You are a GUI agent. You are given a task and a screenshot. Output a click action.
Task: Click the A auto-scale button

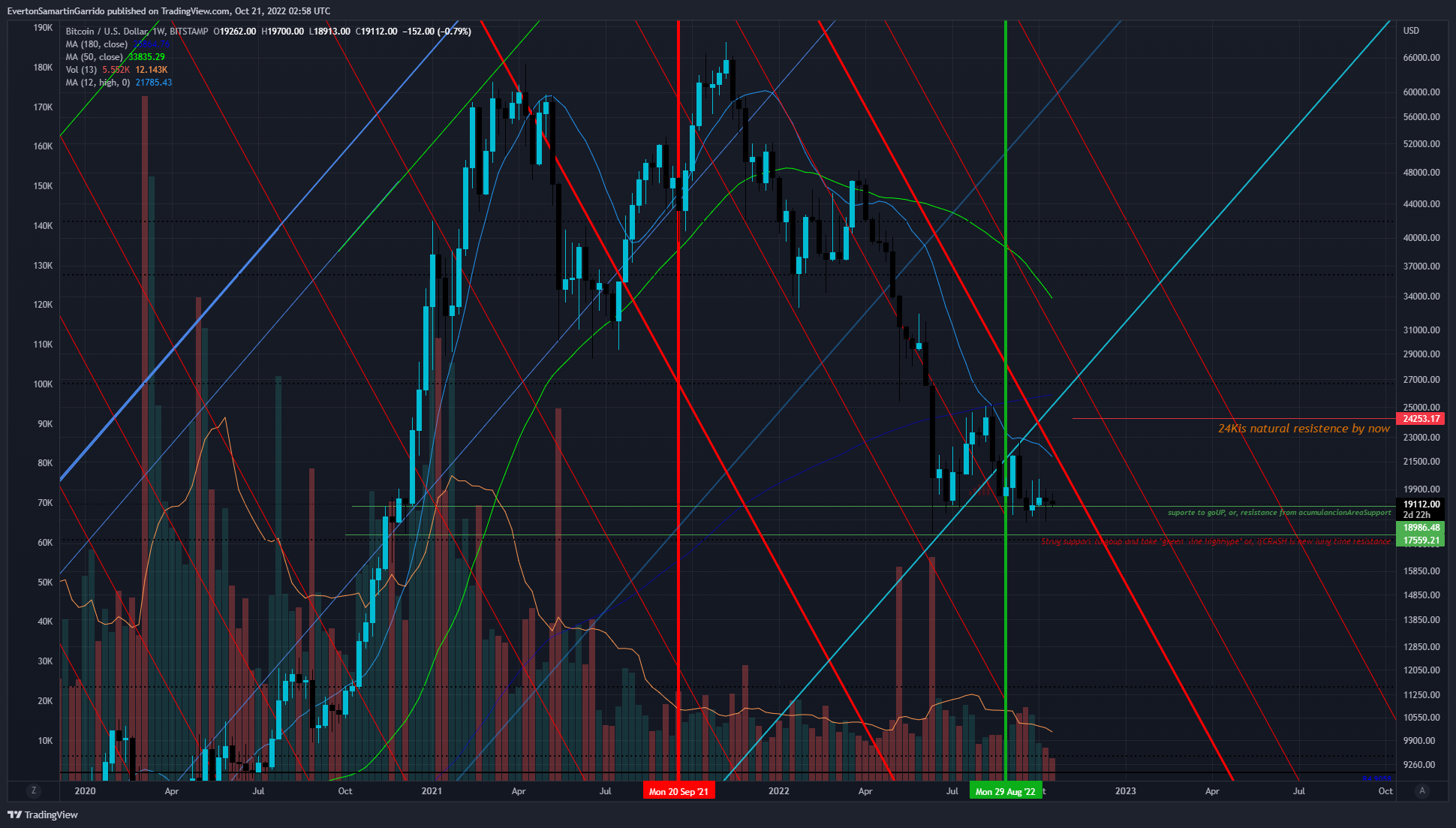[1421, 790]
